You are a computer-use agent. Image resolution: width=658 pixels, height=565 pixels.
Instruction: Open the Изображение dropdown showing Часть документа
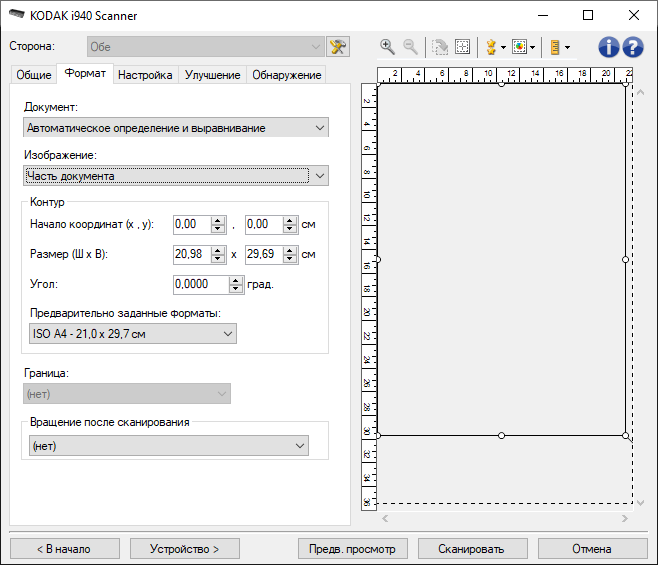coord(175,176)
